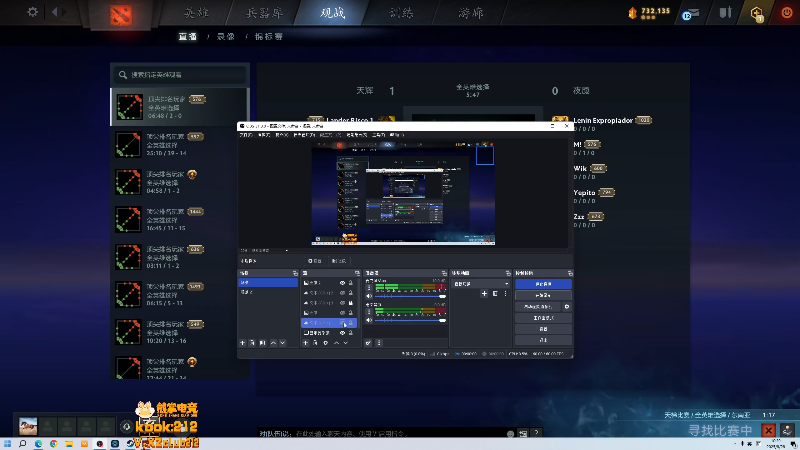This screenshot has width=800, height=450.
Task: Open mixer dock options dots at bottom
Action: point(379,343)
